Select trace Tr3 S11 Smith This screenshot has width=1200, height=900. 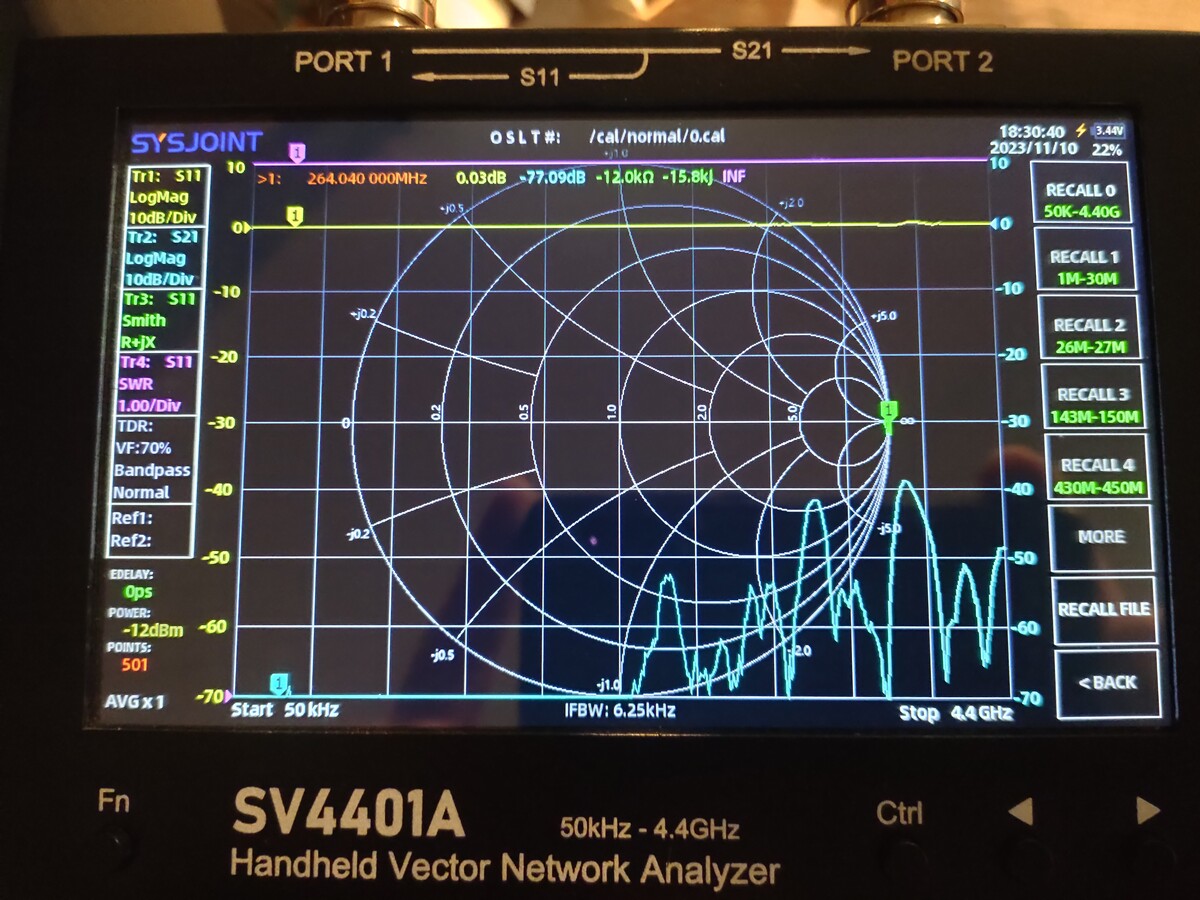[x=160, y=320]
